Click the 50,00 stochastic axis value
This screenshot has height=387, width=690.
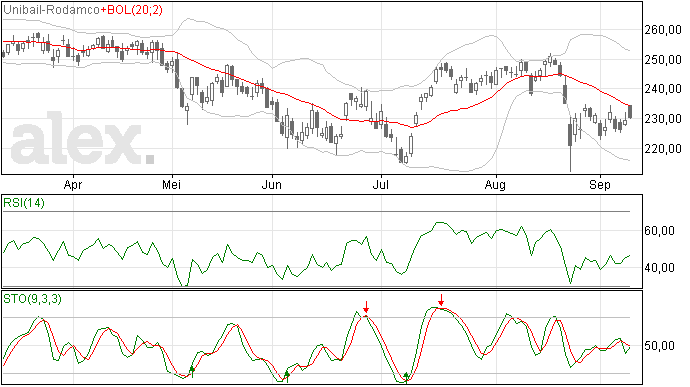(659, 346)
